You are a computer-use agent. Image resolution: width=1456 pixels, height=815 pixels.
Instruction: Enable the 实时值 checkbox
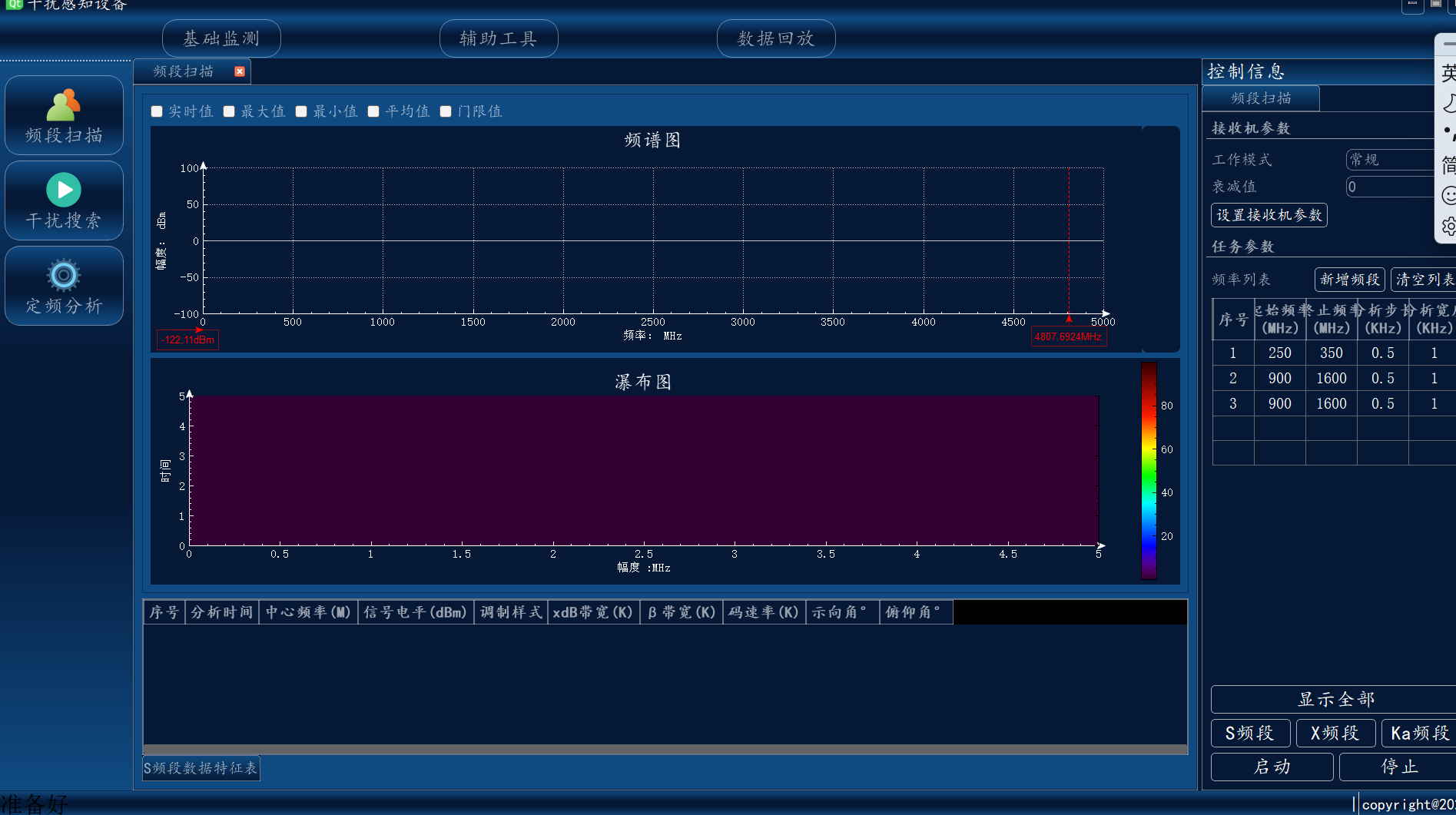(x=157, y=111)
